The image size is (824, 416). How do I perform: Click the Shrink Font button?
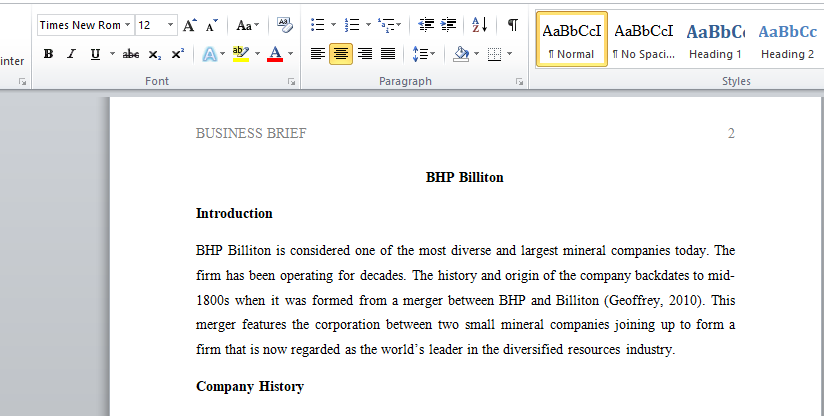coord(212,25)
